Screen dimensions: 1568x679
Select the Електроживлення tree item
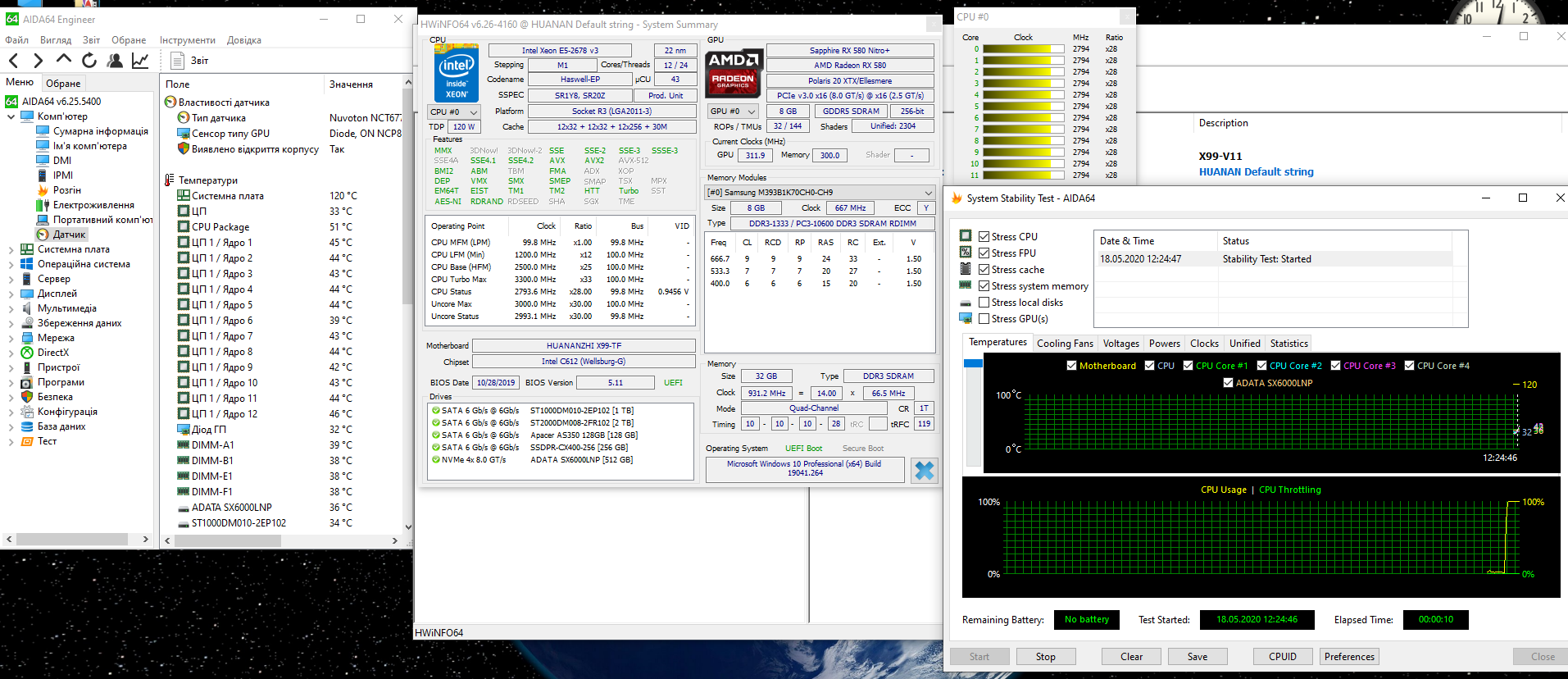coord(93,205)
